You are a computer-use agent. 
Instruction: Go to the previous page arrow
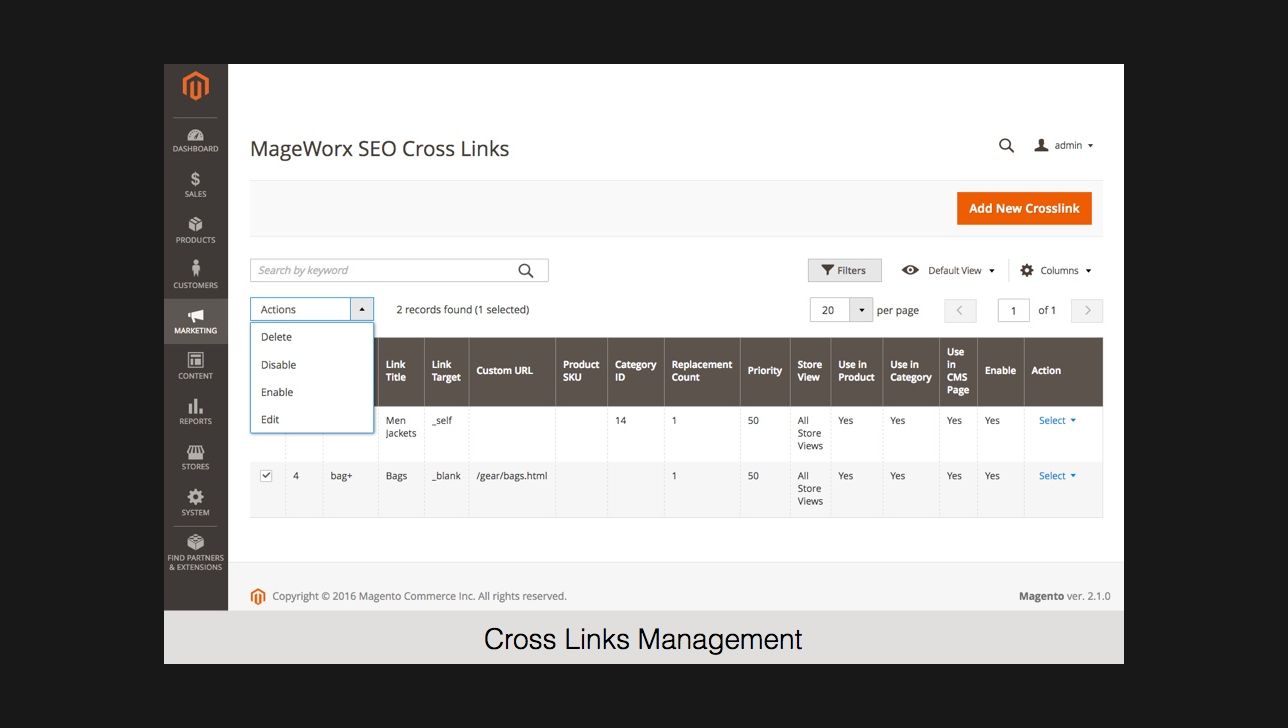click(x=960, y=310)
